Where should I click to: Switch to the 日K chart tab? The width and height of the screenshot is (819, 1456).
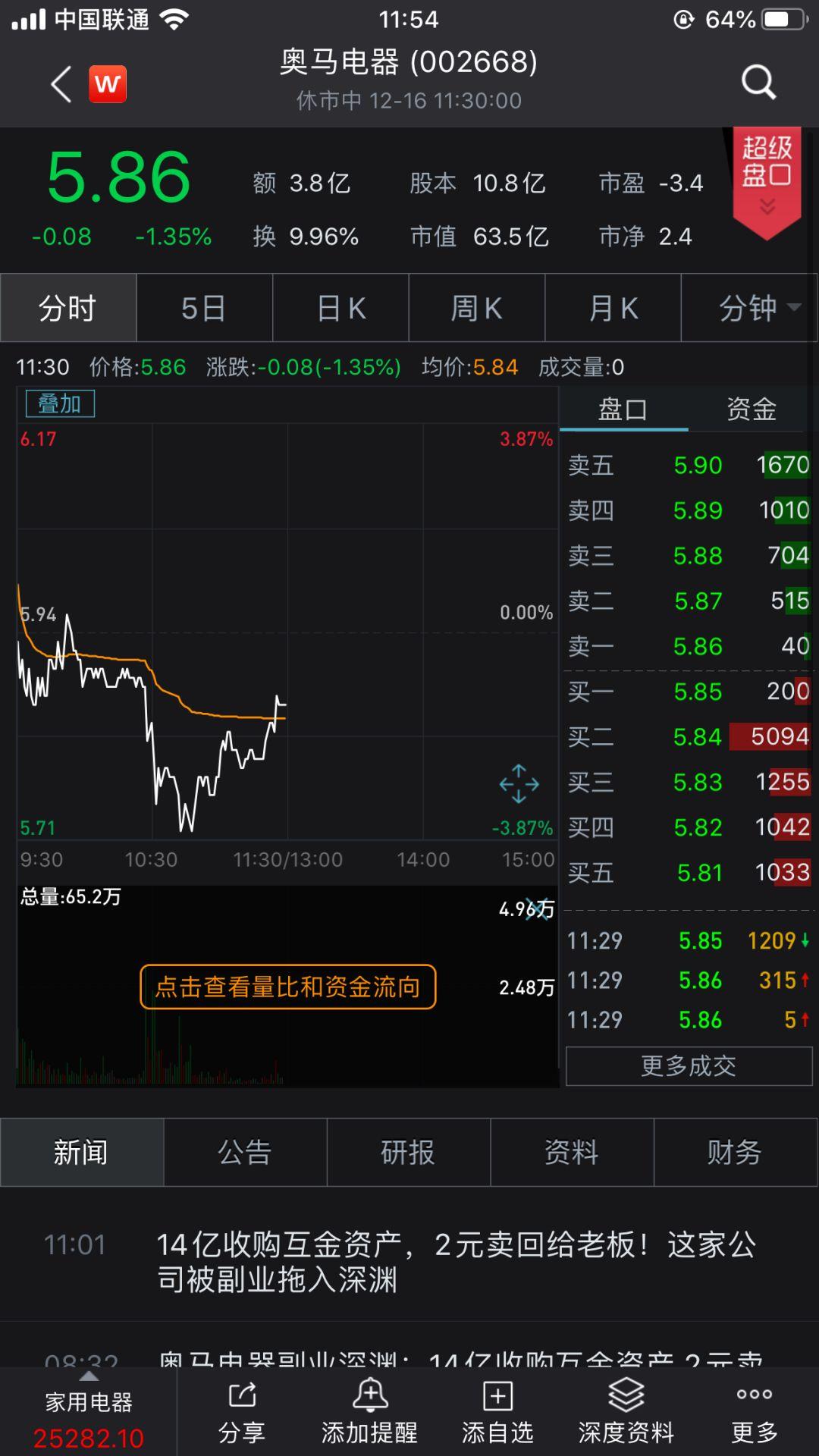[340, 308]
